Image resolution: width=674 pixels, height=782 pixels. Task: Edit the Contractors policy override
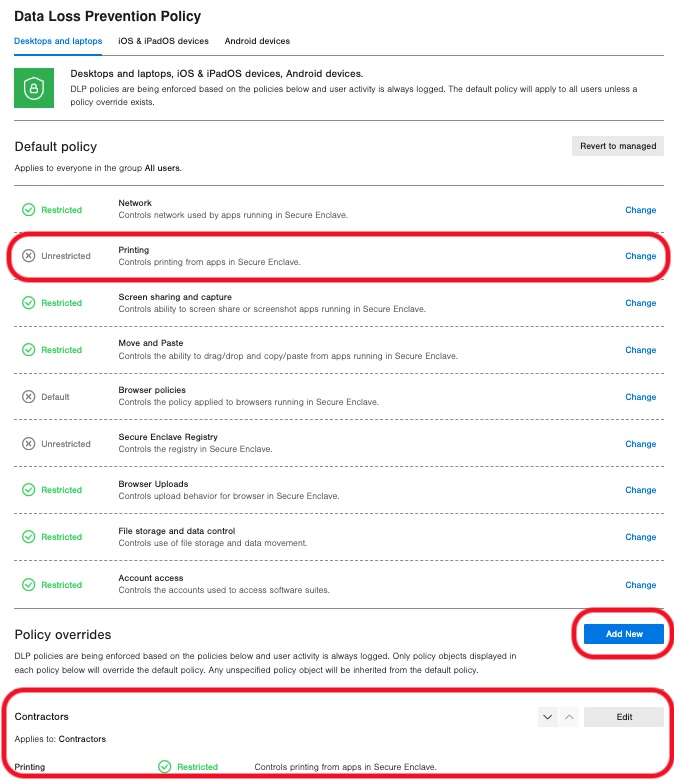(624, 717)
